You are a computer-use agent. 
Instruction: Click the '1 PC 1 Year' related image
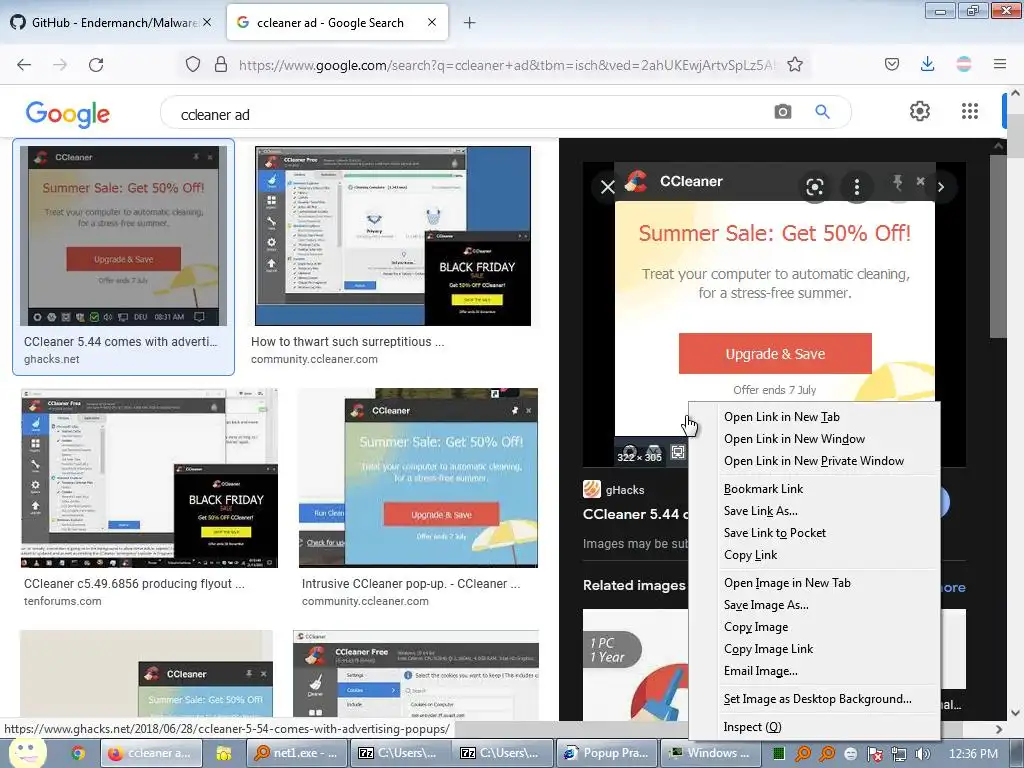[636, 665]
